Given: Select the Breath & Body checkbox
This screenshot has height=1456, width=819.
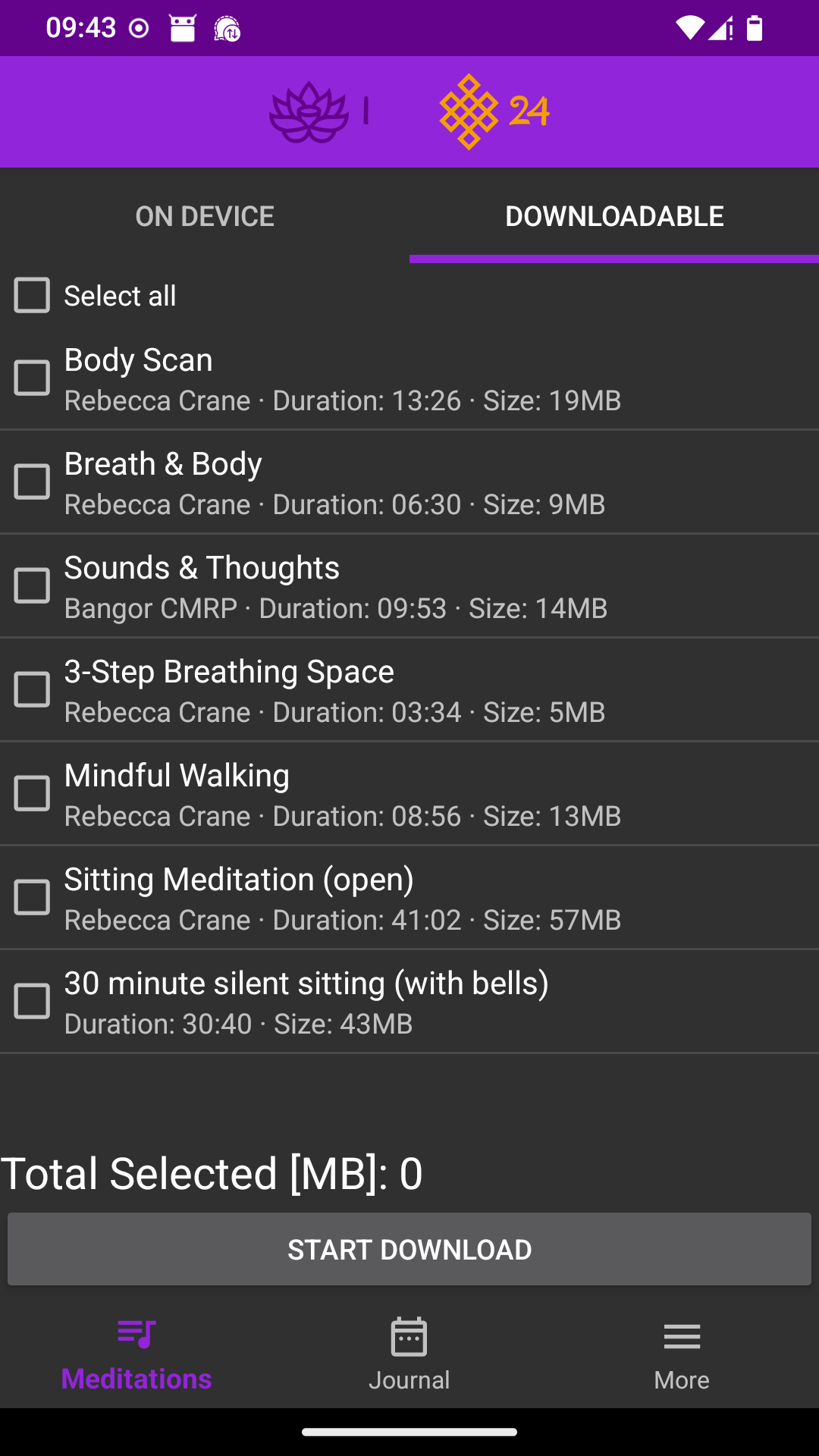Looking at the screenshot, I should (x=32, y=482).
